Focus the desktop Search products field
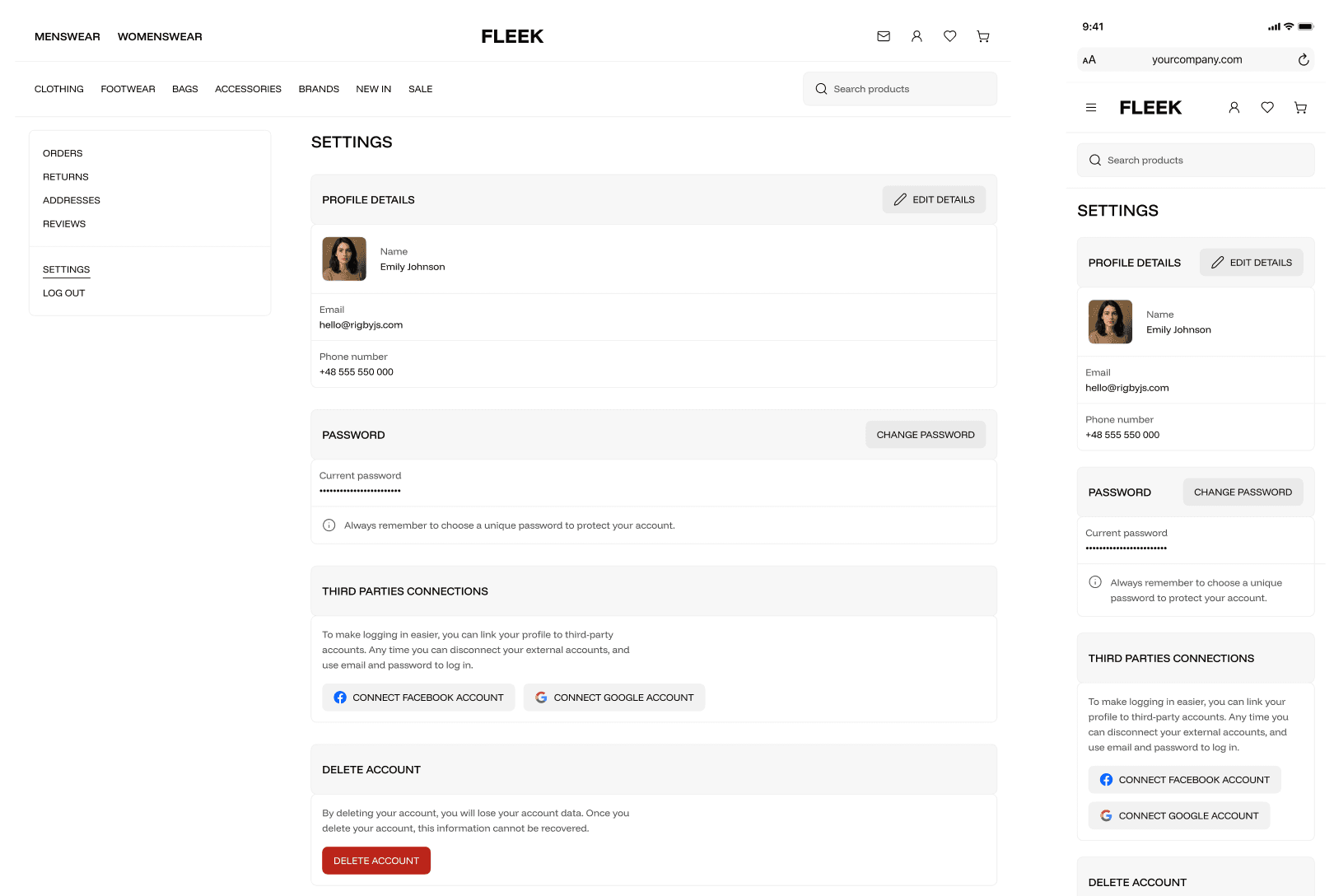This screenshot has height=896, width=1334. 900,89
